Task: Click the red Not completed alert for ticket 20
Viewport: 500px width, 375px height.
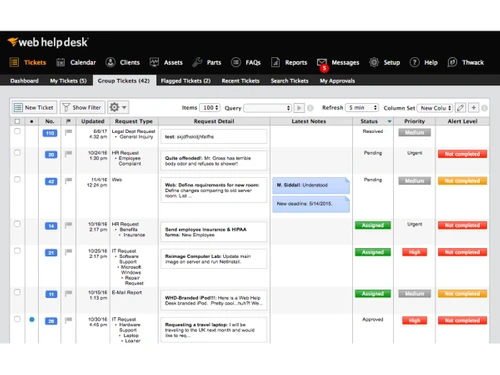Action: point(462,154)
